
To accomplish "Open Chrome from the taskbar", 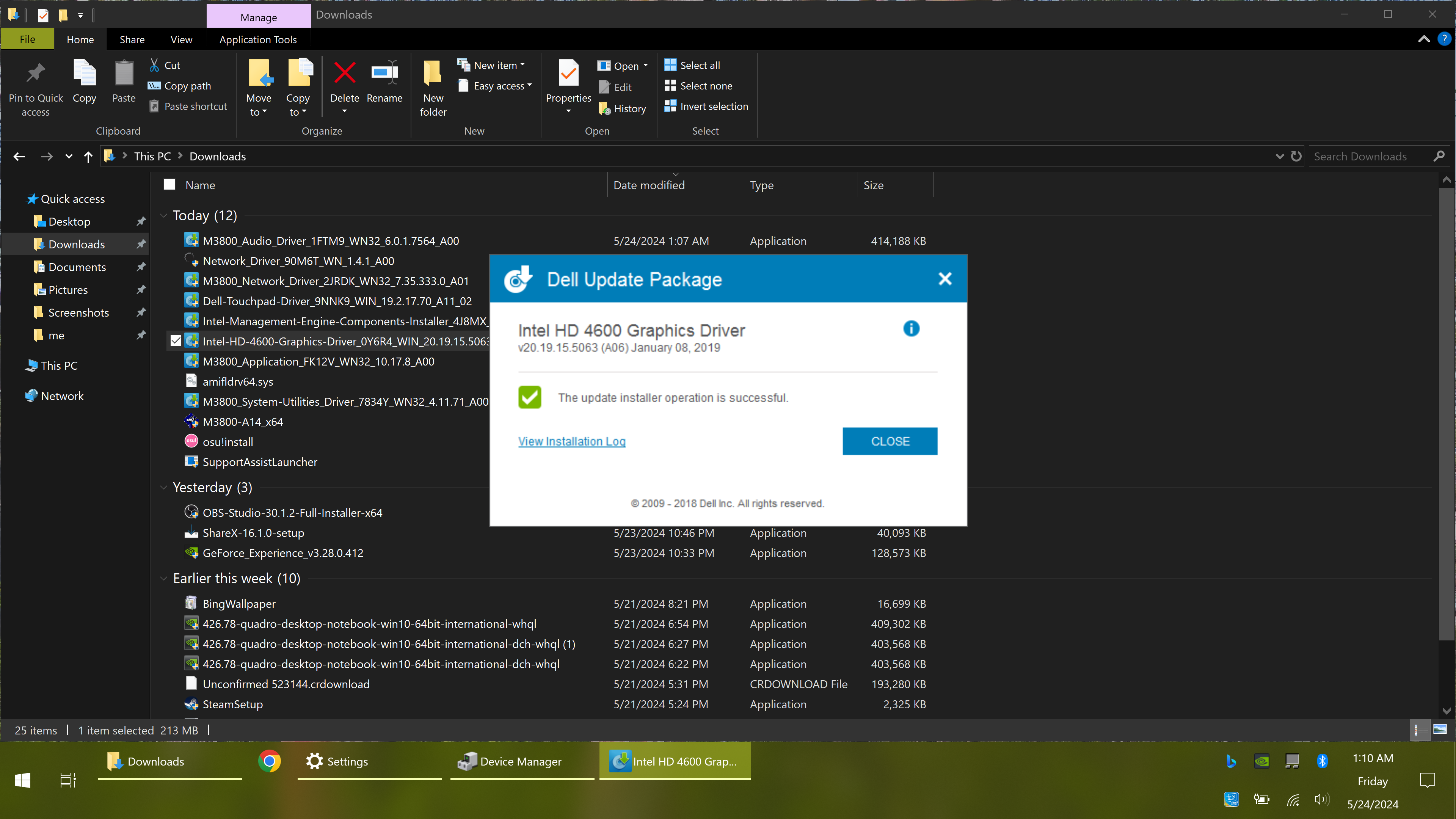I will click(x=270, y=761).
